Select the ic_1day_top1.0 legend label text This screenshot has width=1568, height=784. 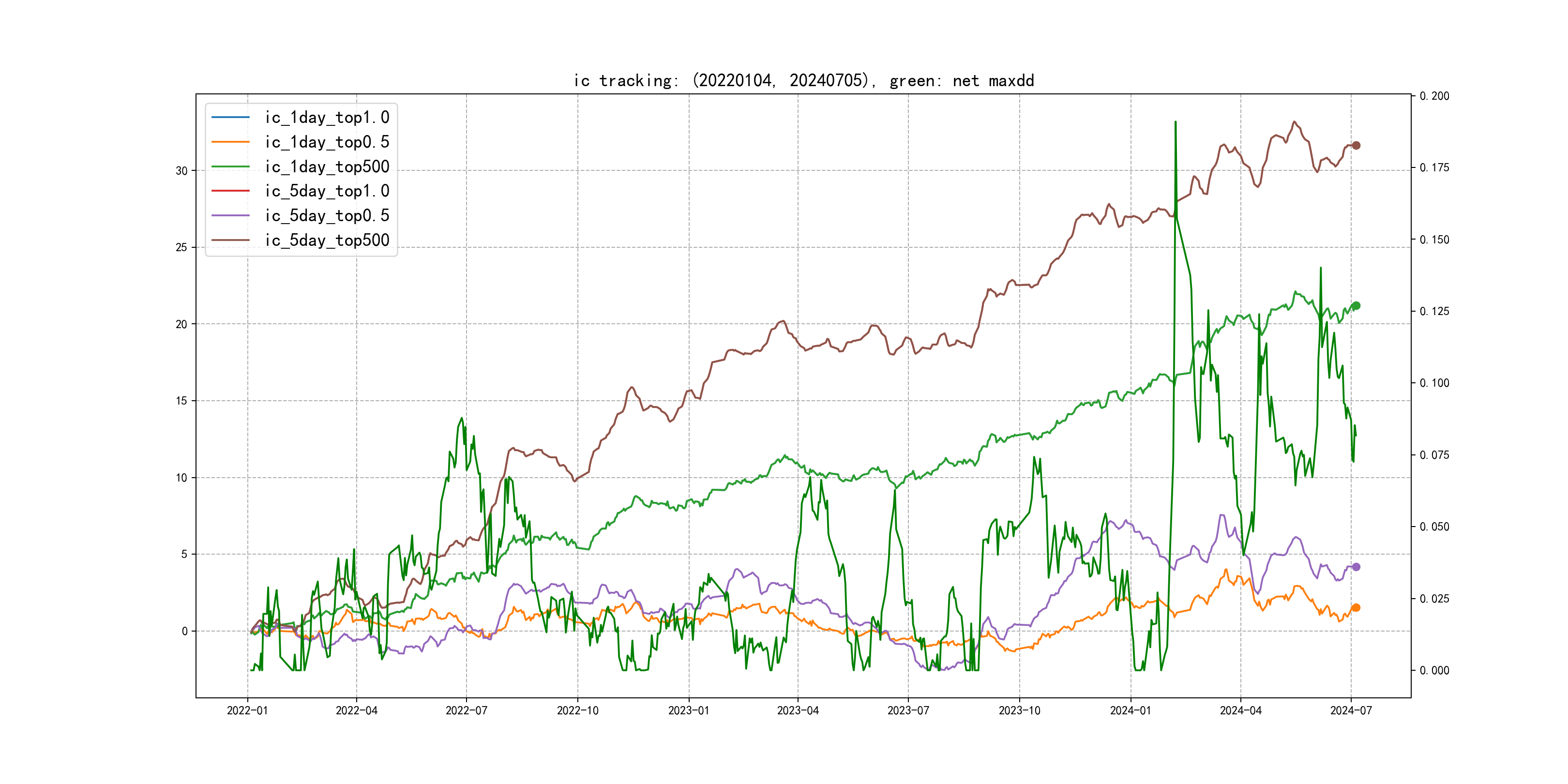pyautogui.click(x=327, y=117)
